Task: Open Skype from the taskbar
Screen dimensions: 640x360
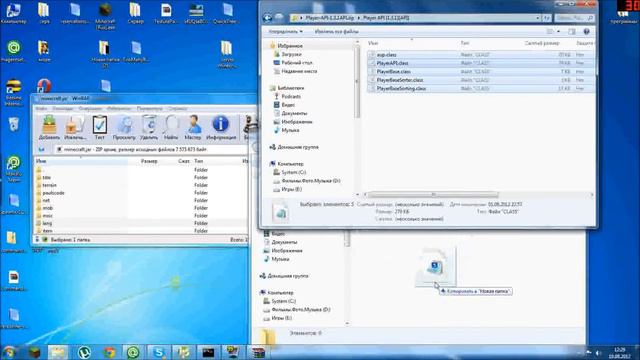Action: tap(159, 352)
